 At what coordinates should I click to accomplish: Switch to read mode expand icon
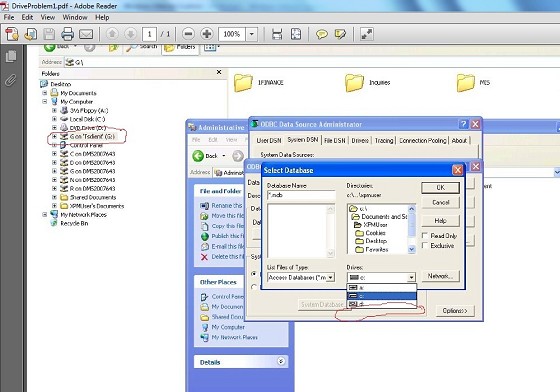pos(367,34)
